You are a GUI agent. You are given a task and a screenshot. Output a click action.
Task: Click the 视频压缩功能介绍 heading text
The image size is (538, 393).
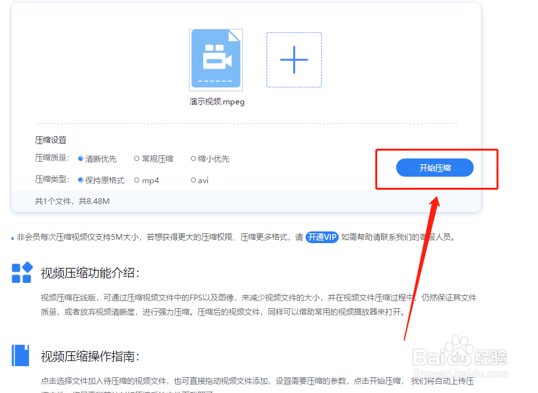pyautogui.click(x=90, y=273)
